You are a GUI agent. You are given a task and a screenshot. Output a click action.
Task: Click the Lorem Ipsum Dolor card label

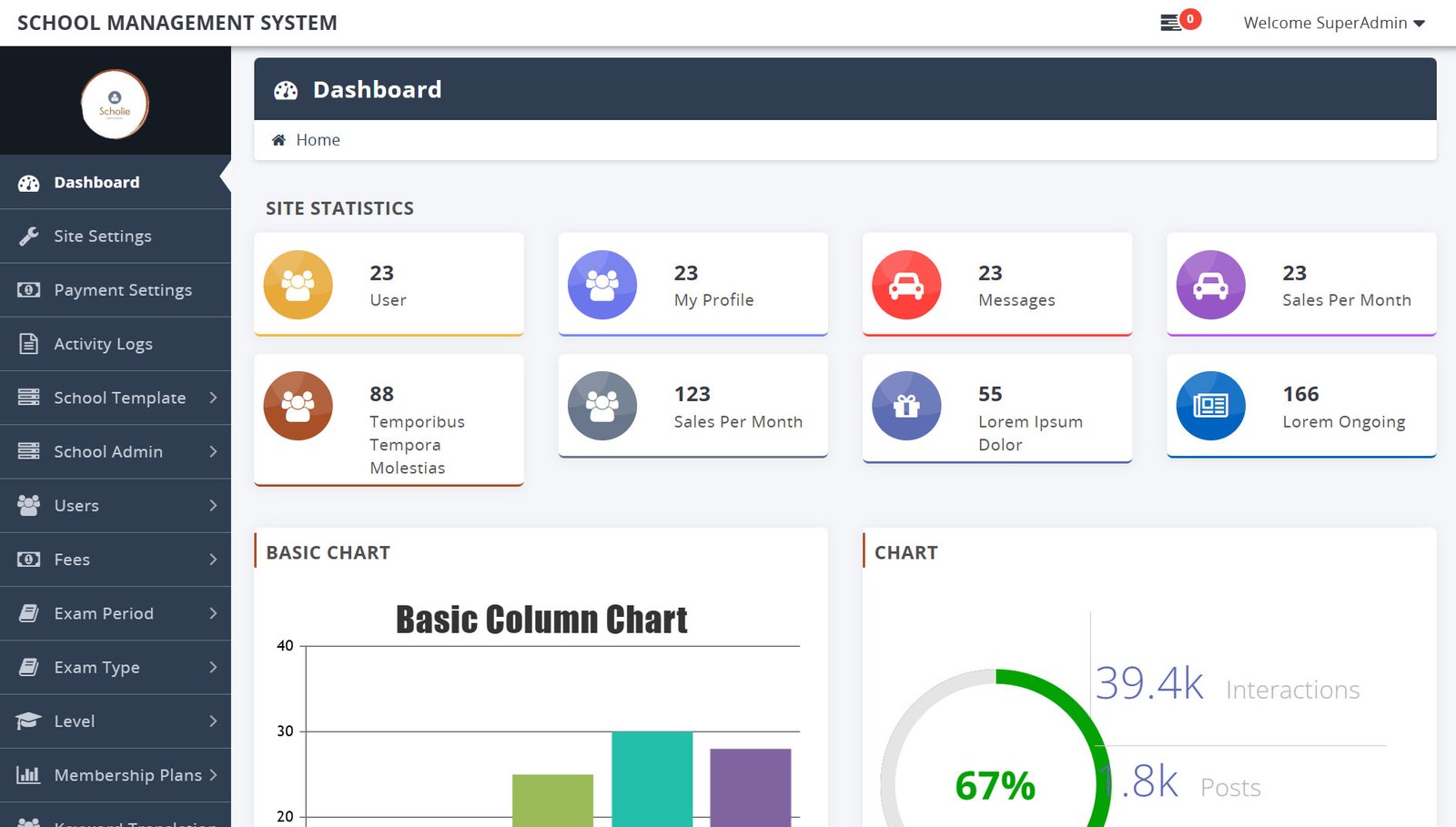tap(1030, 433)
